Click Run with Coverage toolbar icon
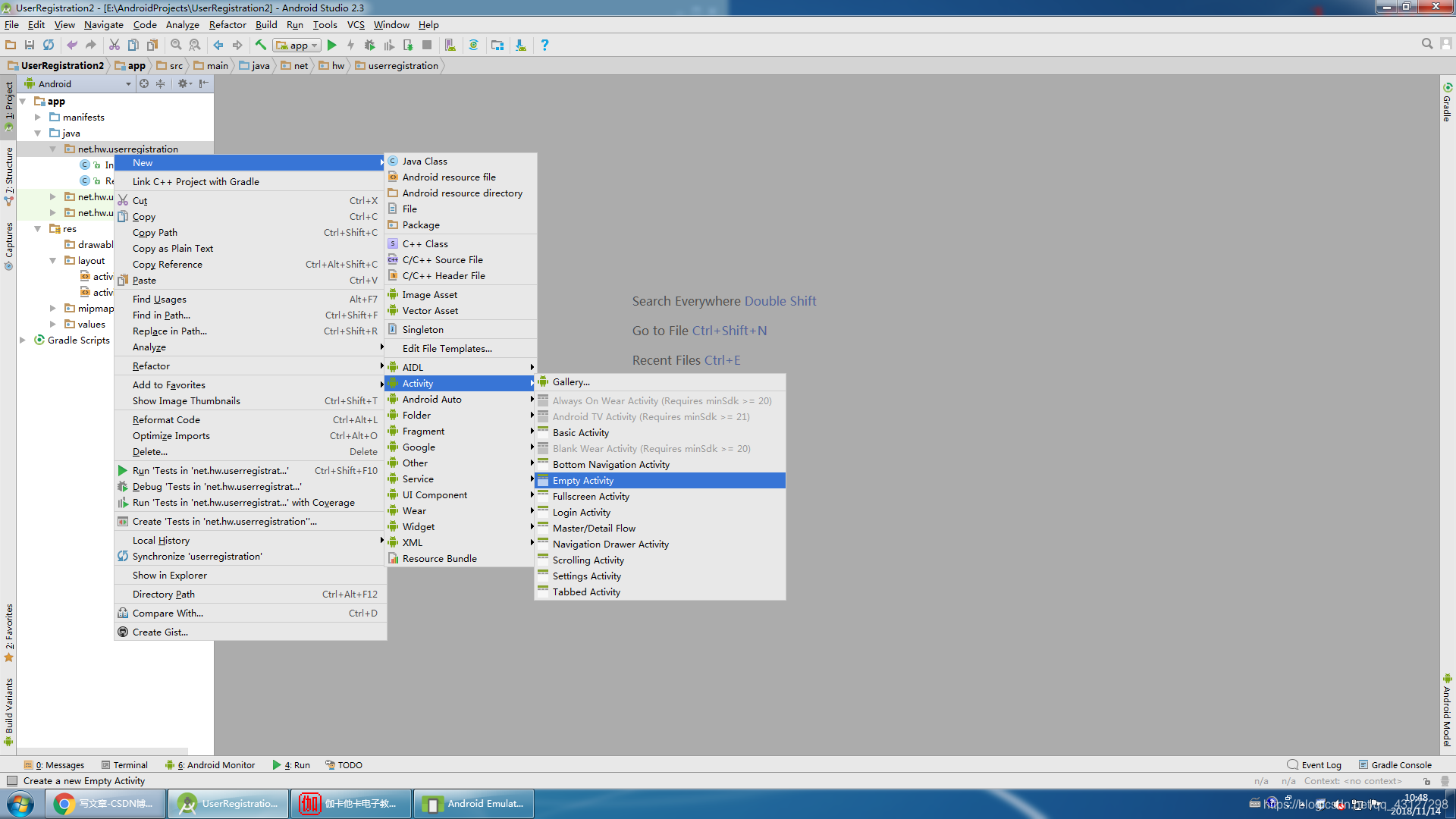The width and height of the screenshot is (1456, 819). coord(389,45)
